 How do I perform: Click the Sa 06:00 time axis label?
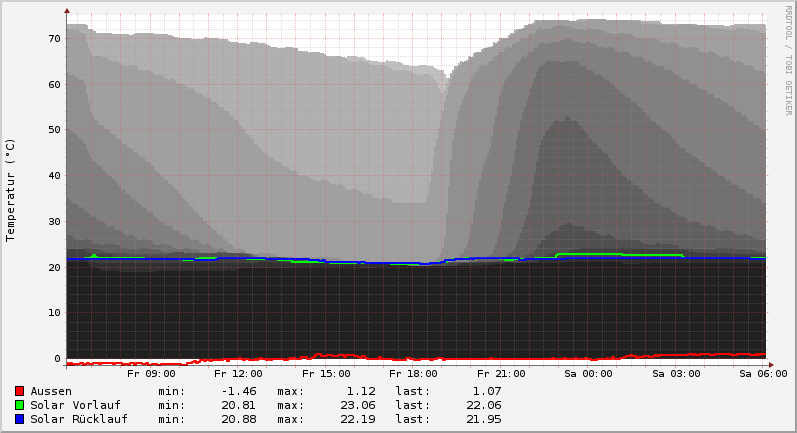point(763,374)
